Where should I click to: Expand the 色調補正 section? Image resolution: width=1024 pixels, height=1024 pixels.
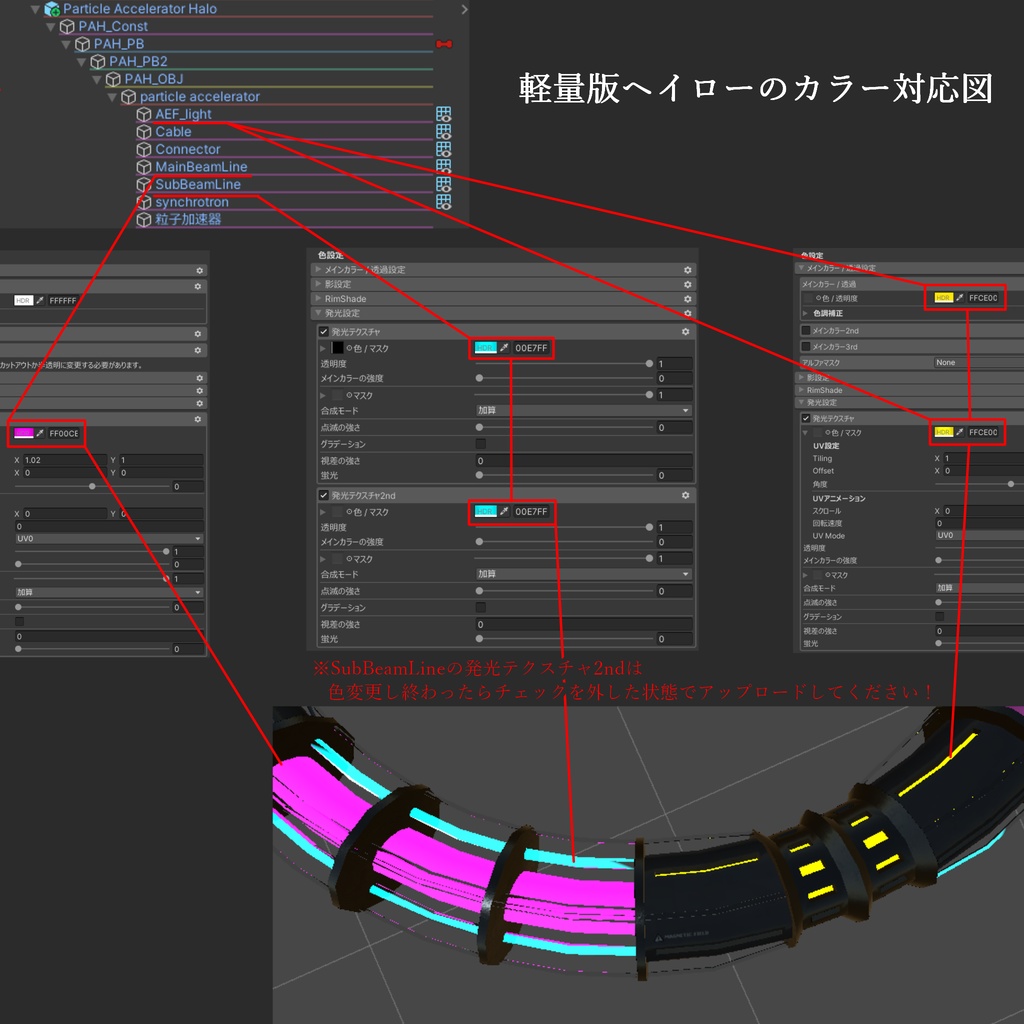(x=806, y=313)
